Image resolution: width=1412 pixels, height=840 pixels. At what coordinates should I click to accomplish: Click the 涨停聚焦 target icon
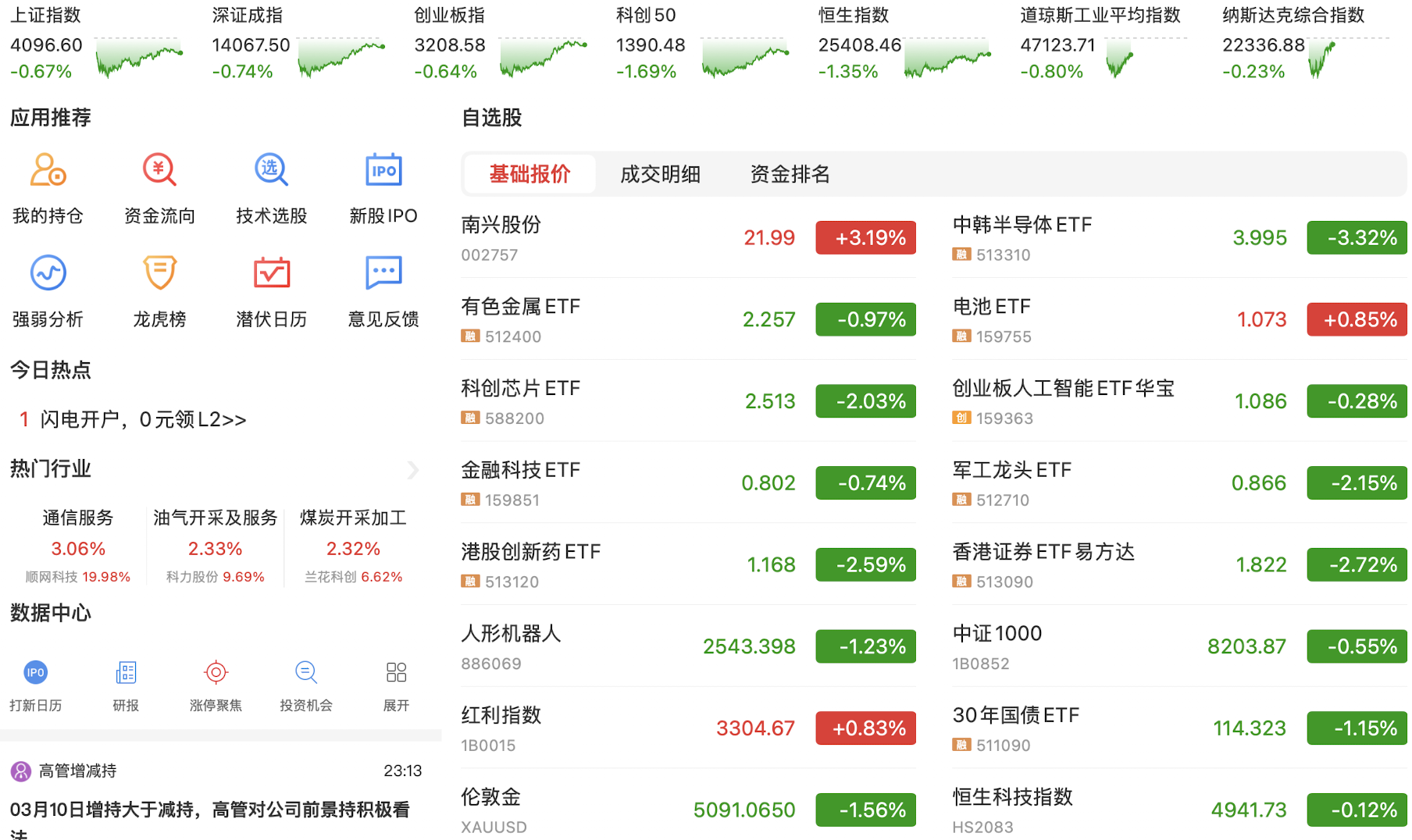point(216,673)
